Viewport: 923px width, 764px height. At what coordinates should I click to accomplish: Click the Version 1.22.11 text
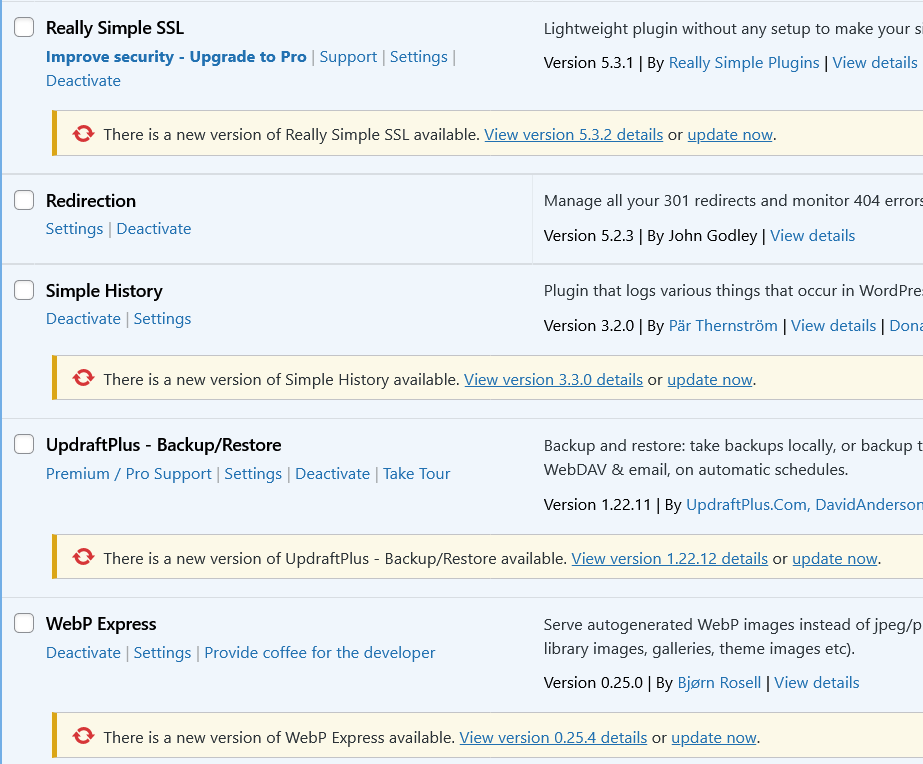pyautogui.click(x=597, y=504)
